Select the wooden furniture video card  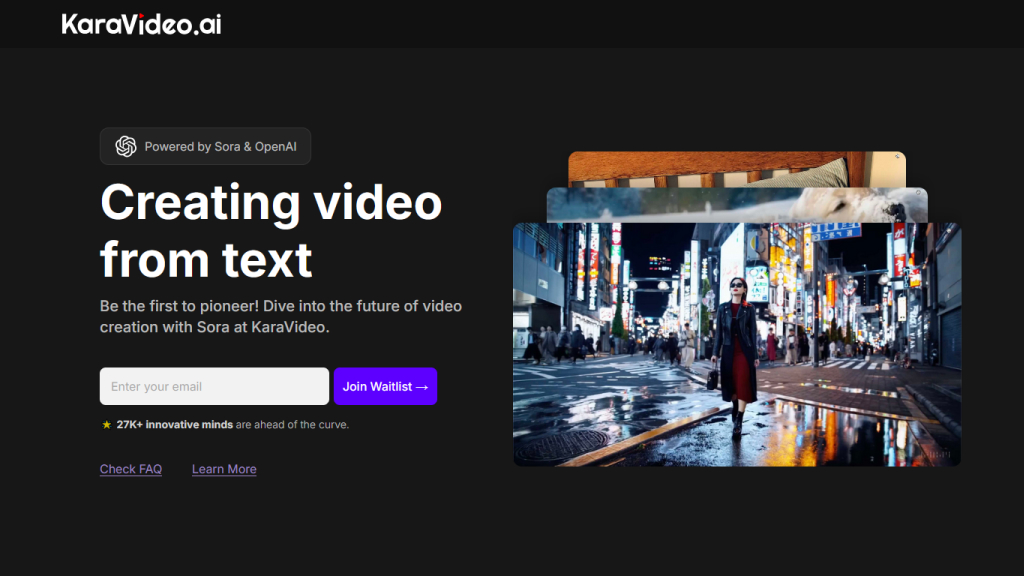pyautogui.click(x=737, y=170)
